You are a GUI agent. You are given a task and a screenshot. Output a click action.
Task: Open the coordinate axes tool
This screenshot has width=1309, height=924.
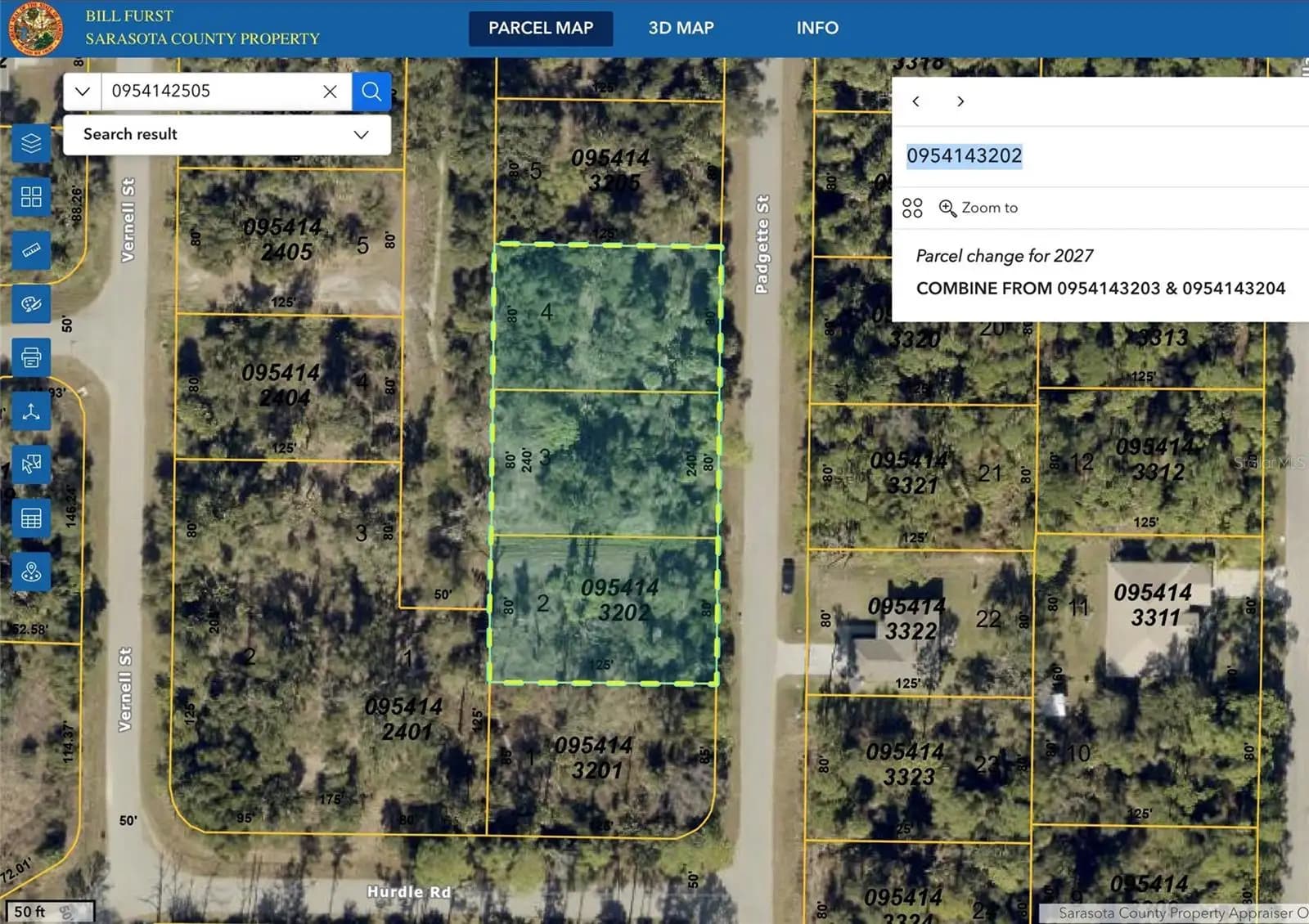tap(31, 411)
